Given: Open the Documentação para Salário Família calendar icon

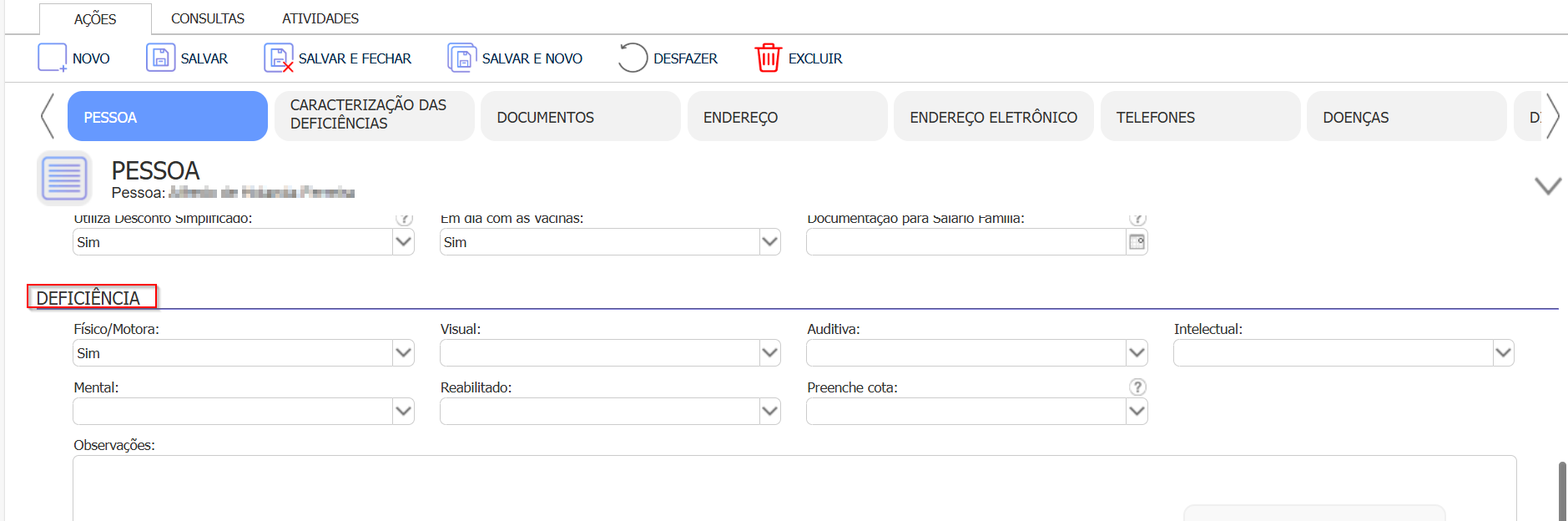Looking at the screenshot, I should (1137, 242).
